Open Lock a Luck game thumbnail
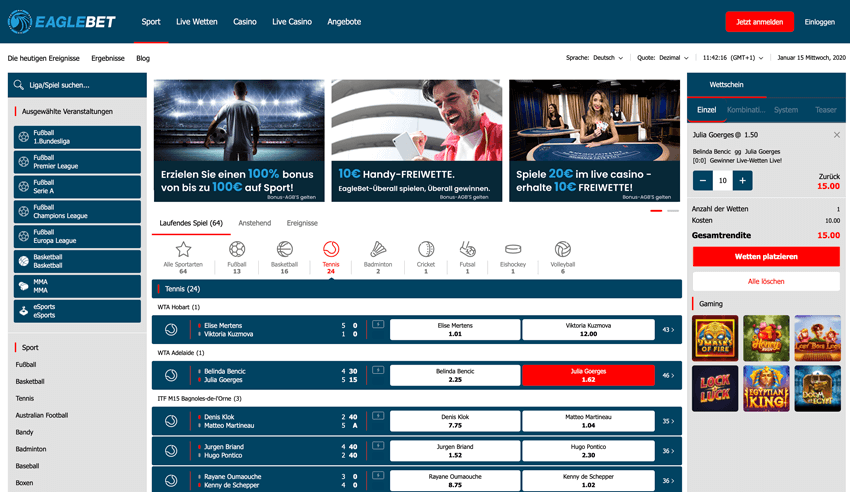Image resolution: width=850 pixels, height=492 pixels. [715, 389]
